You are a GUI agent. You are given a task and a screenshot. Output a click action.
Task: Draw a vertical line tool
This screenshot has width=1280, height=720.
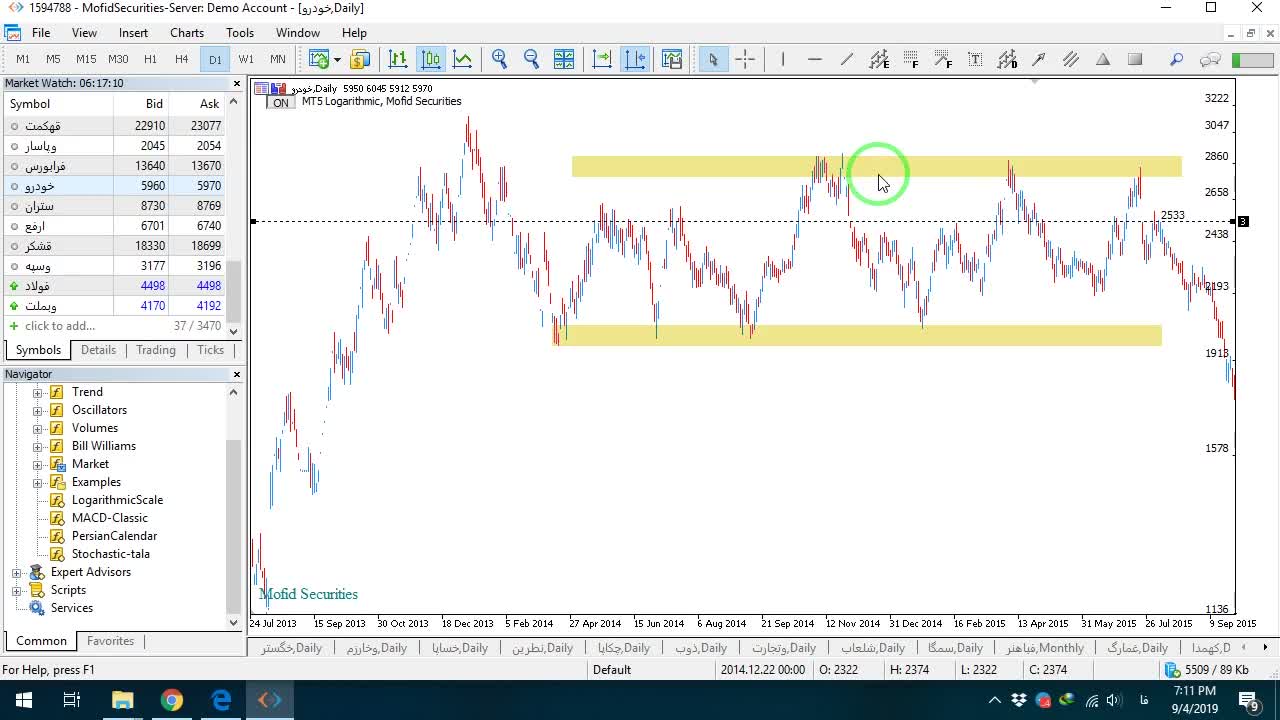click(x=782, y=60)
